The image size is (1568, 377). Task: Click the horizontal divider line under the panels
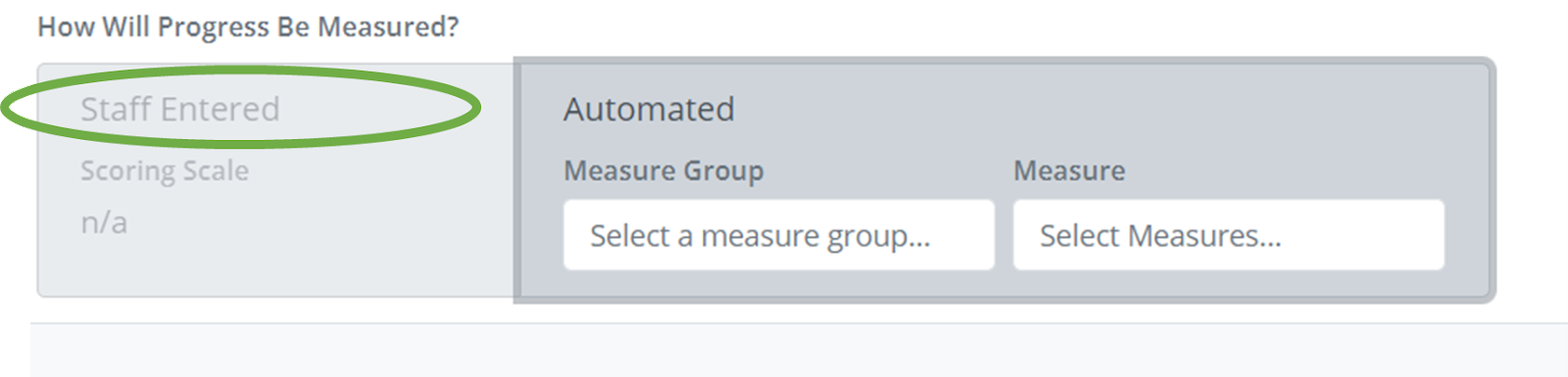pyautogui.click(x=799, y=323)
